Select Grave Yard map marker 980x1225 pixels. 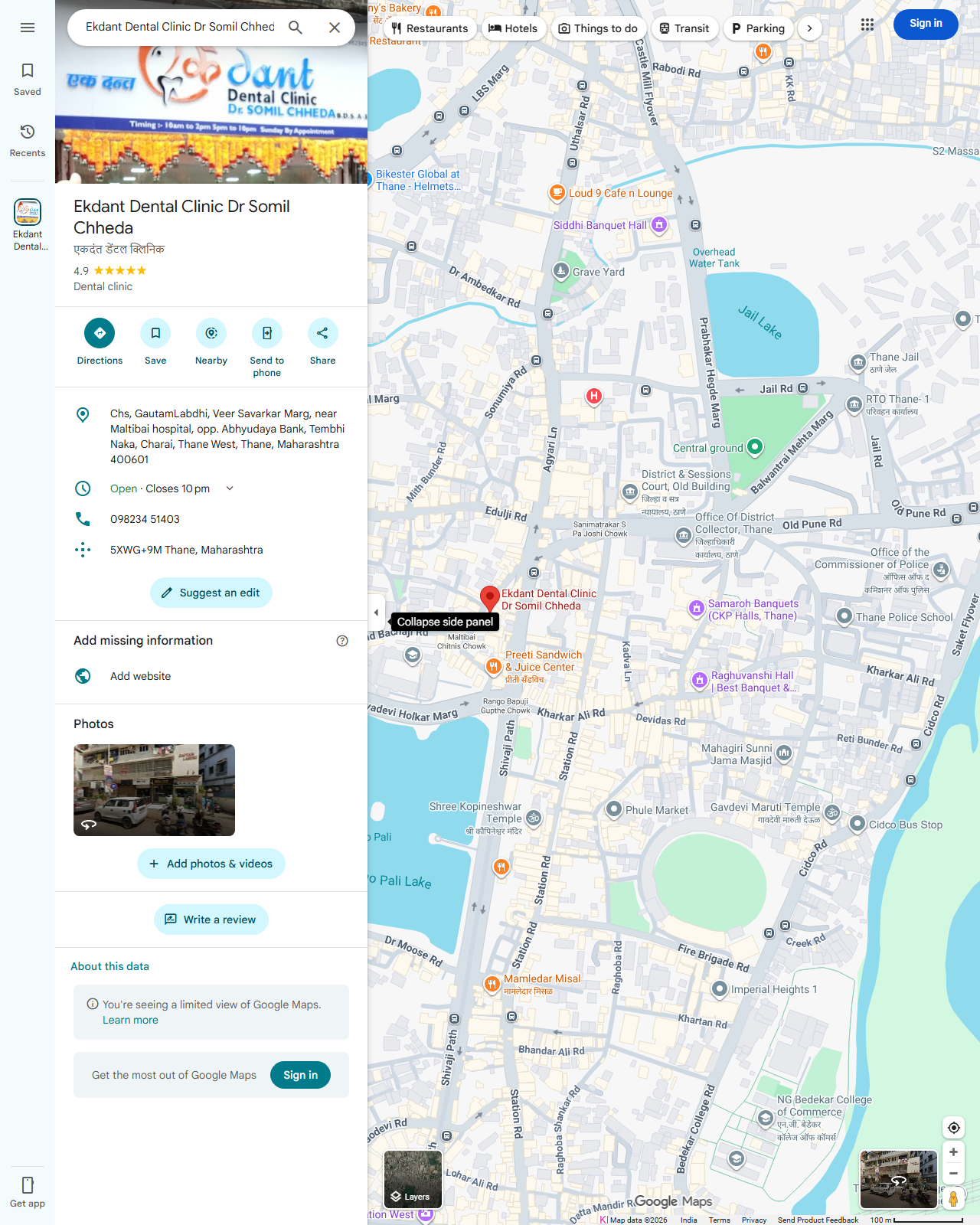561,271
